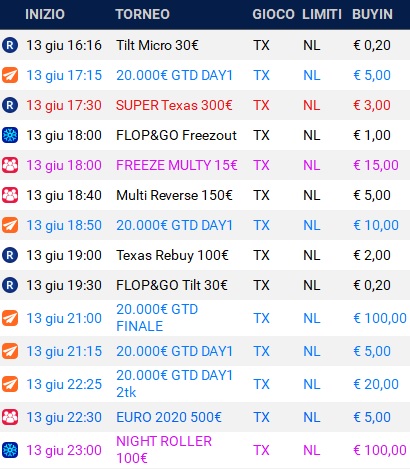410x469 pixels.
Task: Click the 13 giu 18:50 start time
Action: [x=64, y=225]
